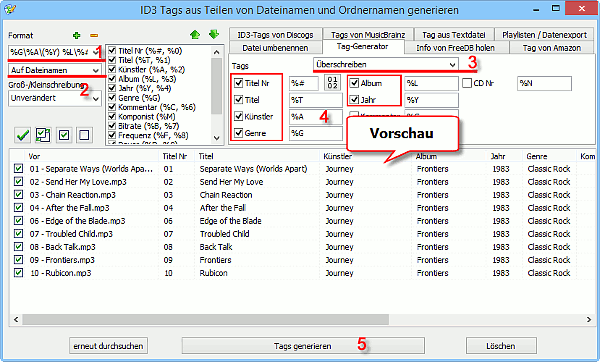Image resolution: width=600 pixels, height=362 pixels.
Task: Click the Jahr '%Y' input field
Action: [x=431, y=100]
